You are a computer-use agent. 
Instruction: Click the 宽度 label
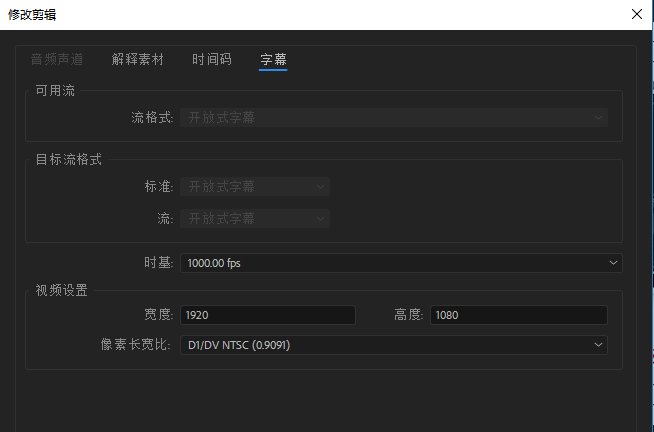(x=158, y=314)
